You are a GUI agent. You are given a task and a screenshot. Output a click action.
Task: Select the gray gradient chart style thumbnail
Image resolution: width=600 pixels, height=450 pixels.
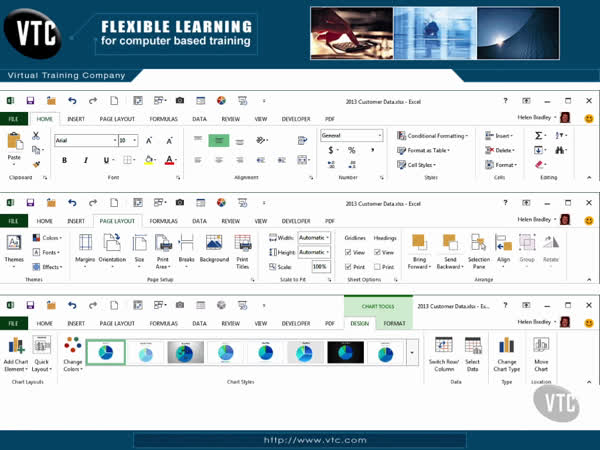(x=186, y=352)
